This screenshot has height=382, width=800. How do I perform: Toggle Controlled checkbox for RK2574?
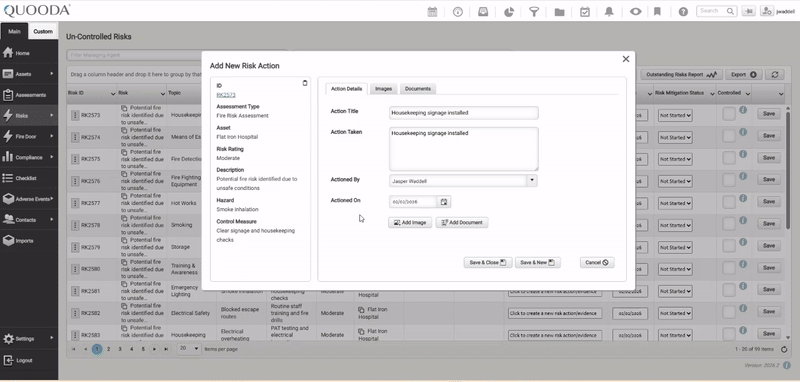pyautogui.click(x=729, y=136)
